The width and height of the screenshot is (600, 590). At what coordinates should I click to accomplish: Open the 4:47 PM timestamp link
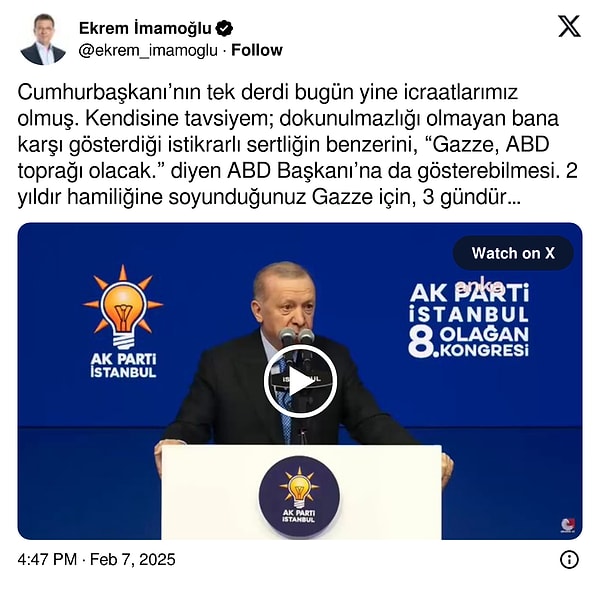[47, 559]
